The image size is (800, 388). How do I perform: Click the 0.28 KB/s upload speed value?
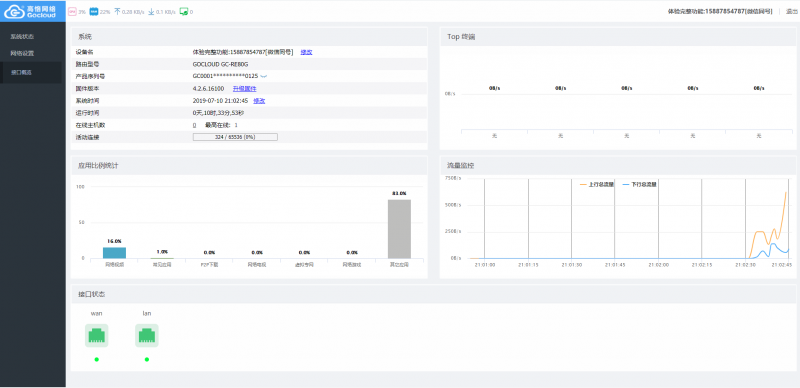(x=133, y=12)
